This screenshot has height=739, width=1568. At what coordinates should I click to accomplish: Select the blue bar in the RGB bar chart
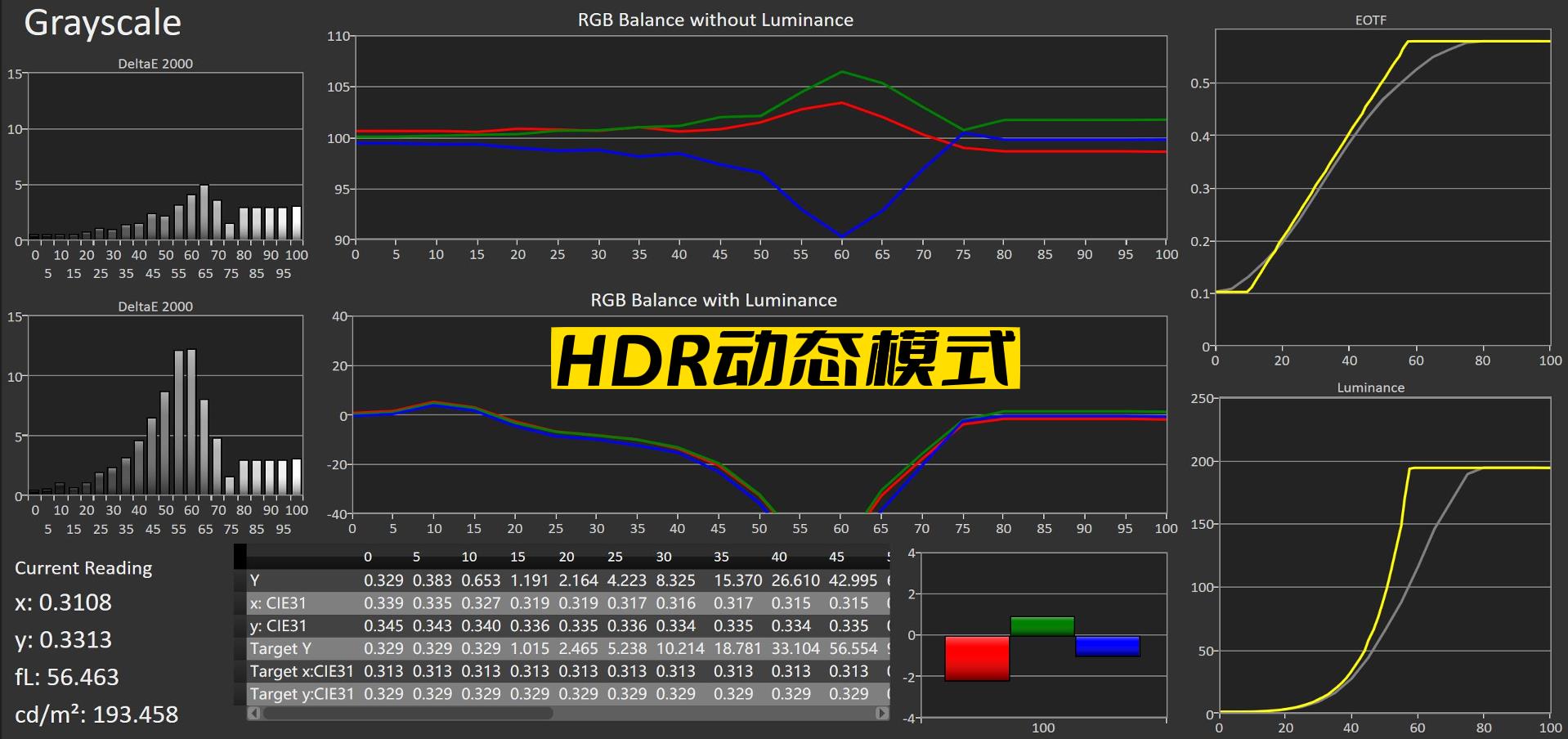[1107, 646]
